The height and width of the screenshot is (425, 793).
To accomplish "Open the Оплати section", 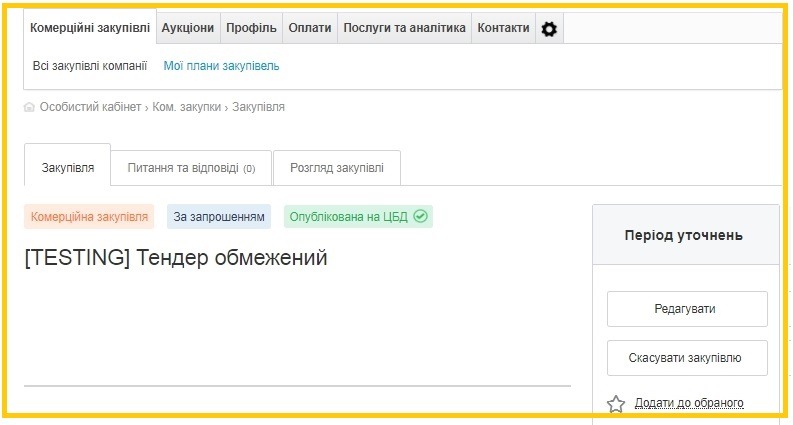I will pyautogui.click(x=309, y=29).
